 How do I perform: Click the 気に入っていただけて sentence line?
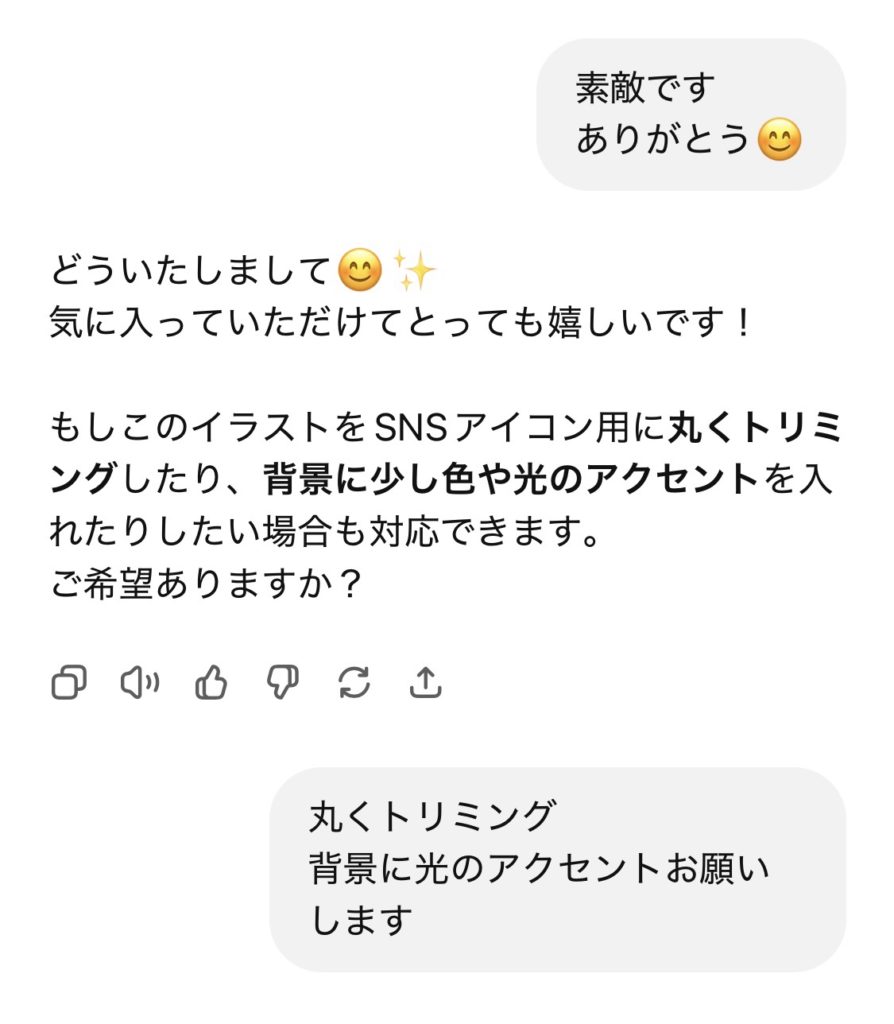coord(400,323)
